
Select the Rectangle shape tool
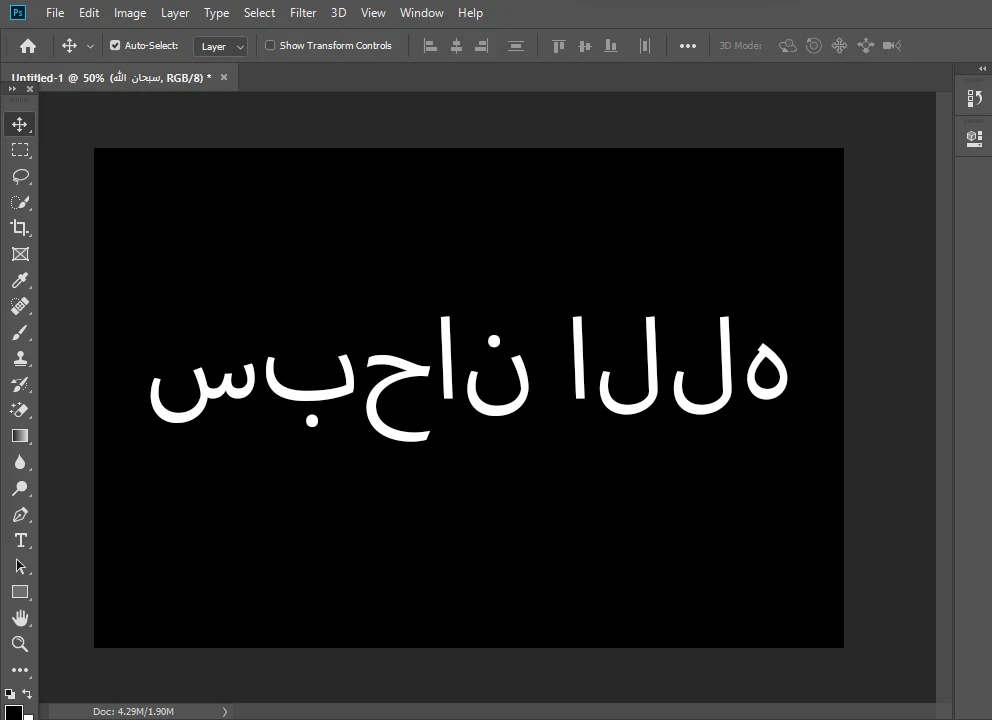point(20,592)
